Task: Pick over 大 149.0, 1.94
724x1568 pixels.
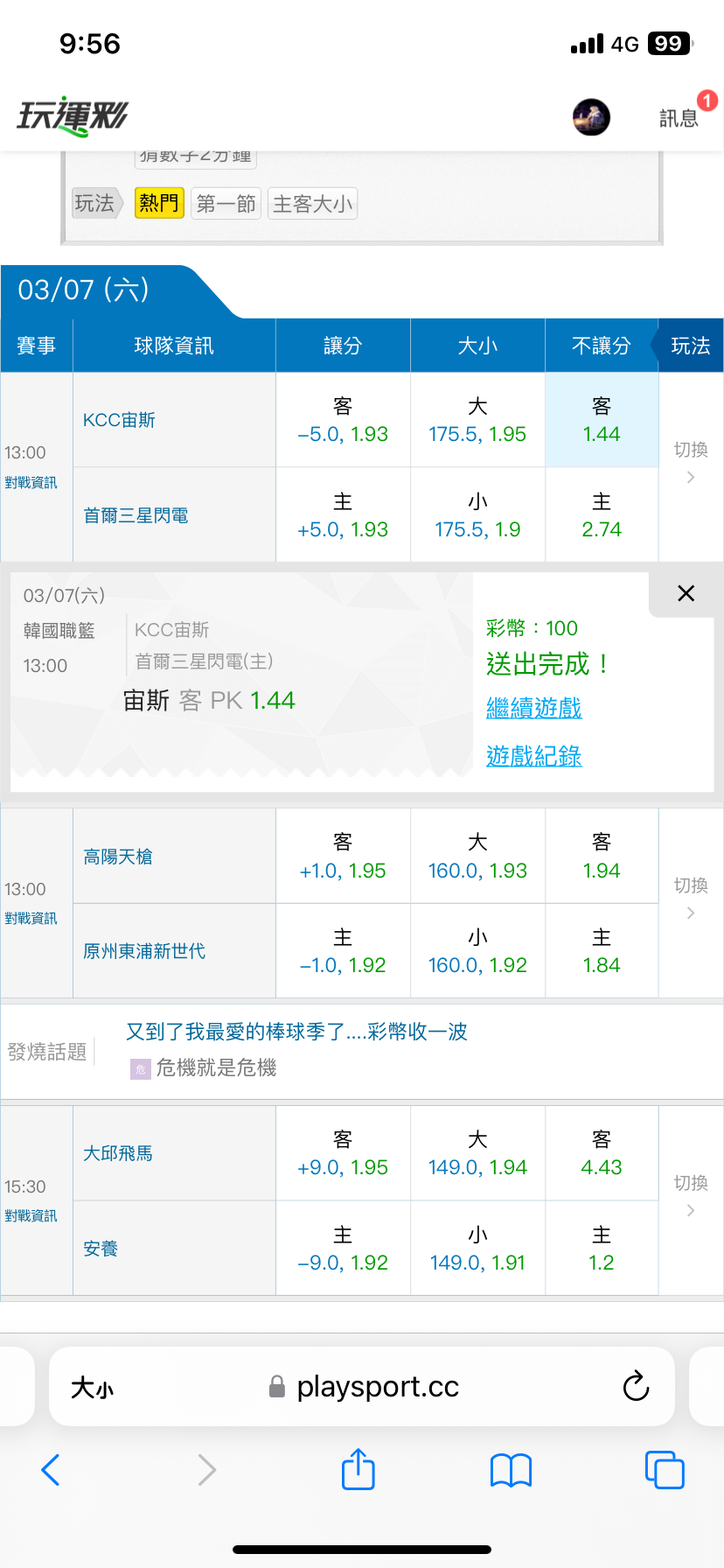Action: tap(477, 1153)
